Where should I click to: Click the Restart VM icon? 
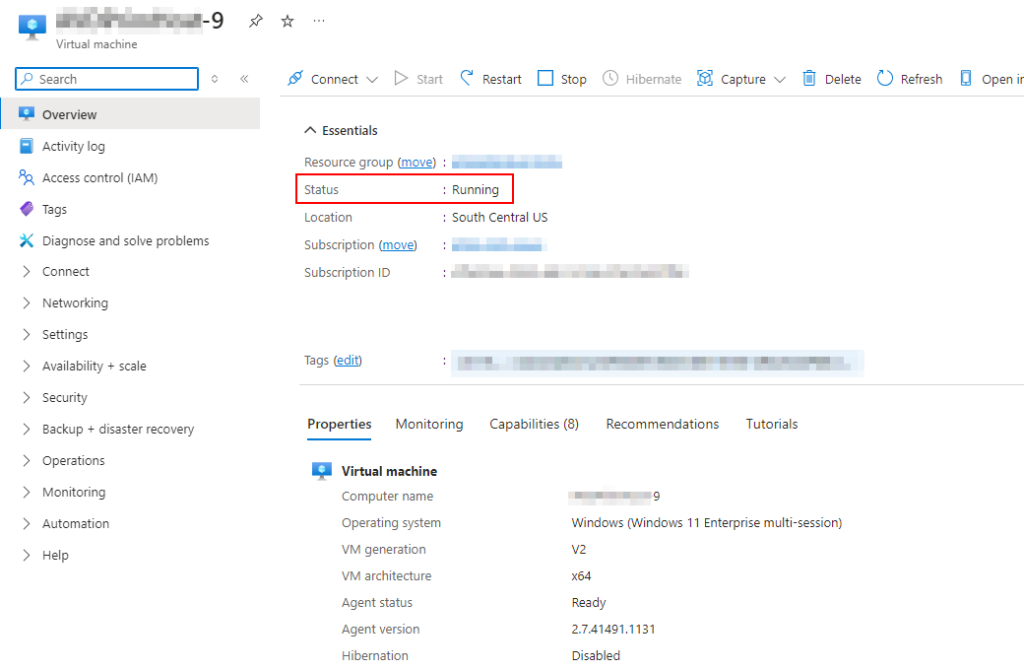[467, 78]
